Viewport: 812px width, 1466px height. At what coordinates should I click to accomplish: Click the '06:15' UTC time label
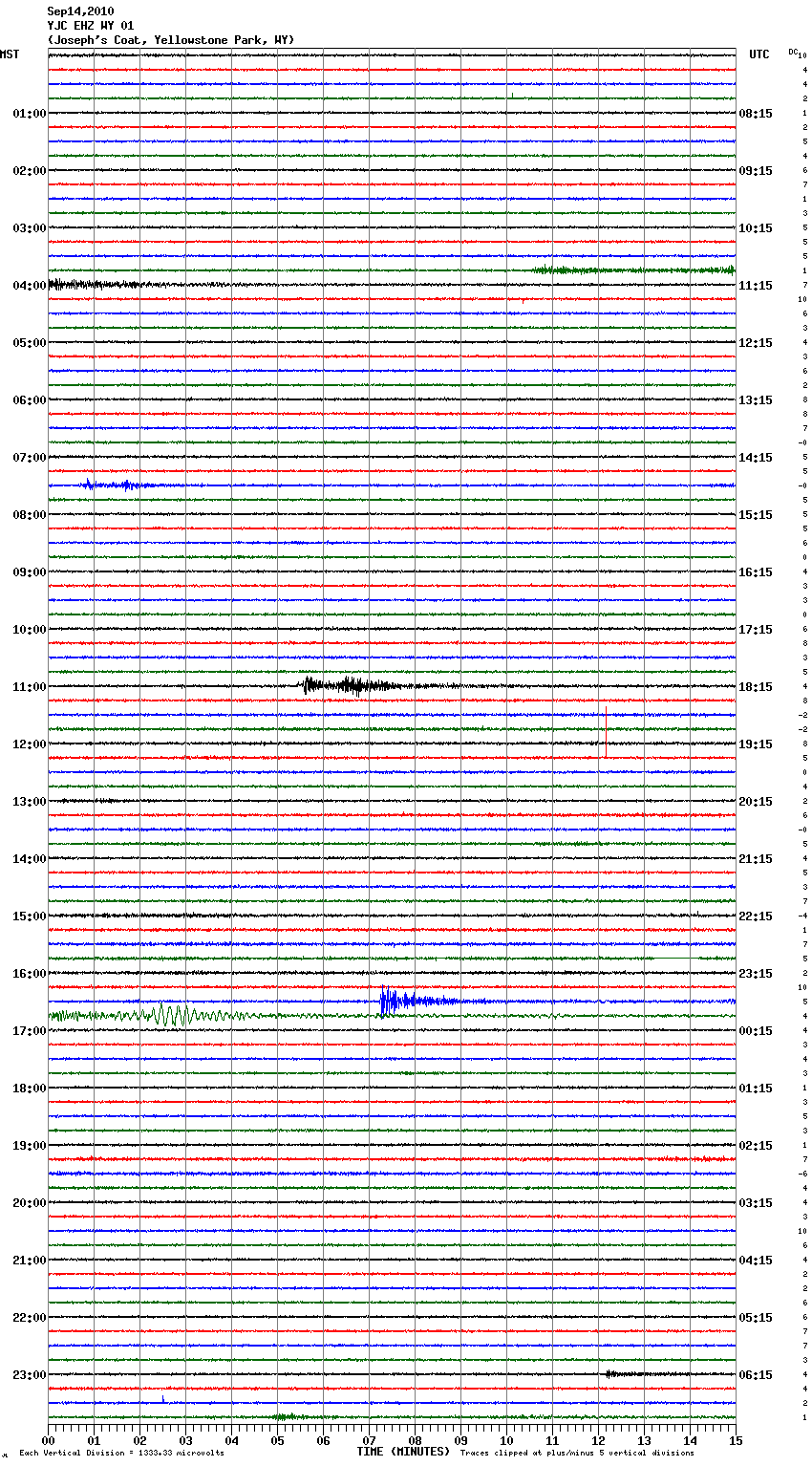point(756,1375)
